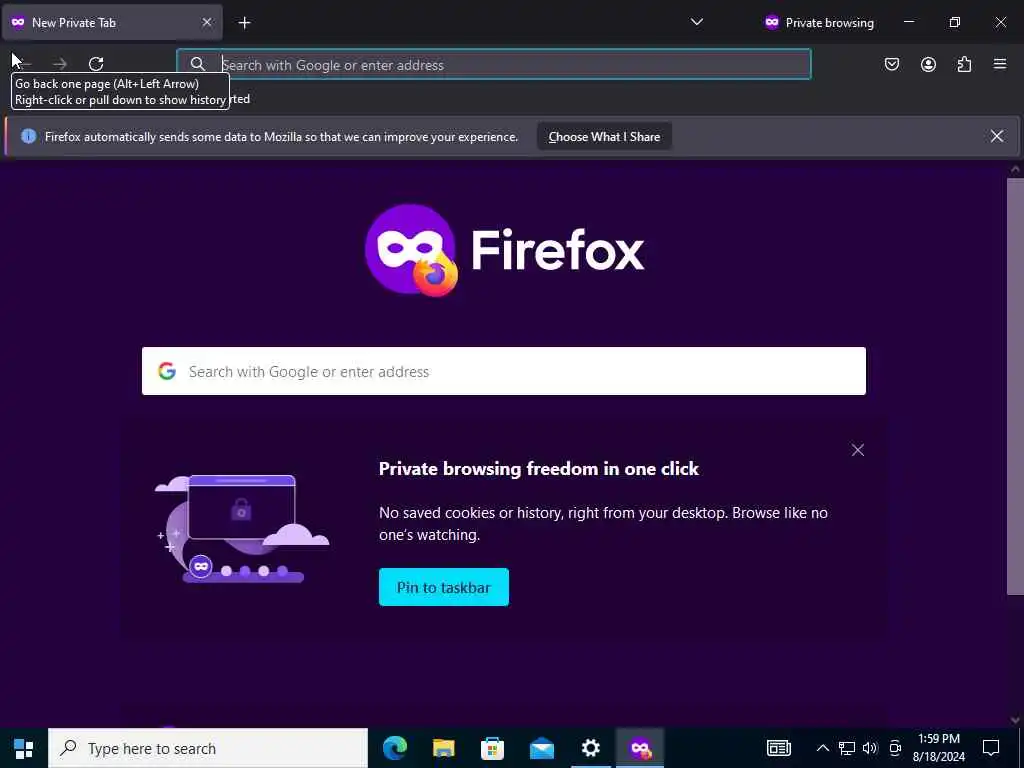
Task: Click the info icon in notification bar
Action: point(29,136)
